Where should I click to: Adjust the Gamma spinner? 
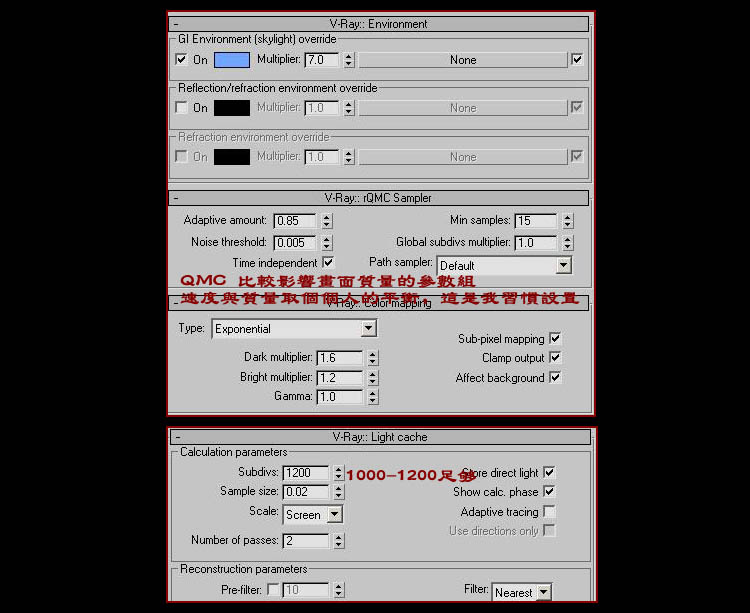click(373, 397)
